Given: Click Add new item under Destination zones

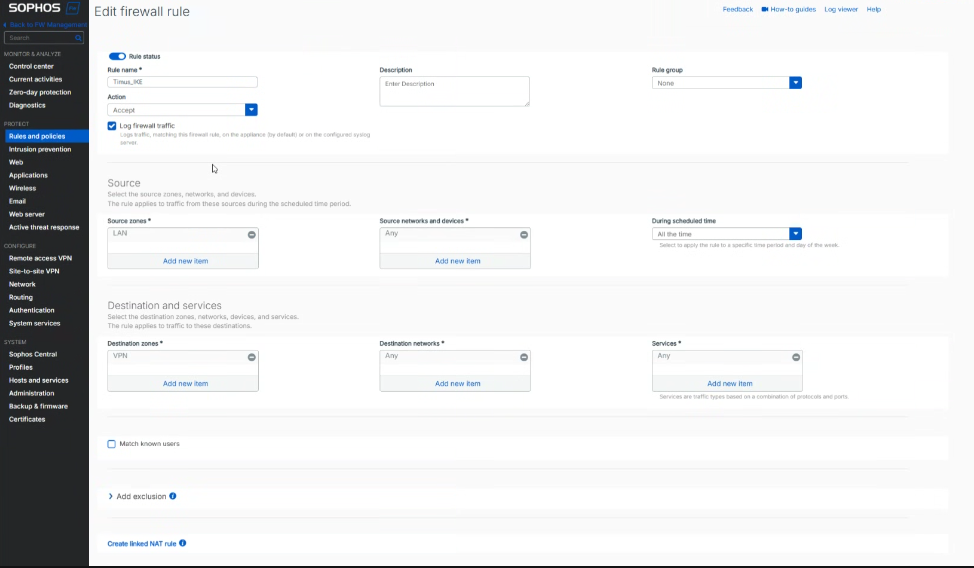Looking at the screenshot, I should (186, 383).
